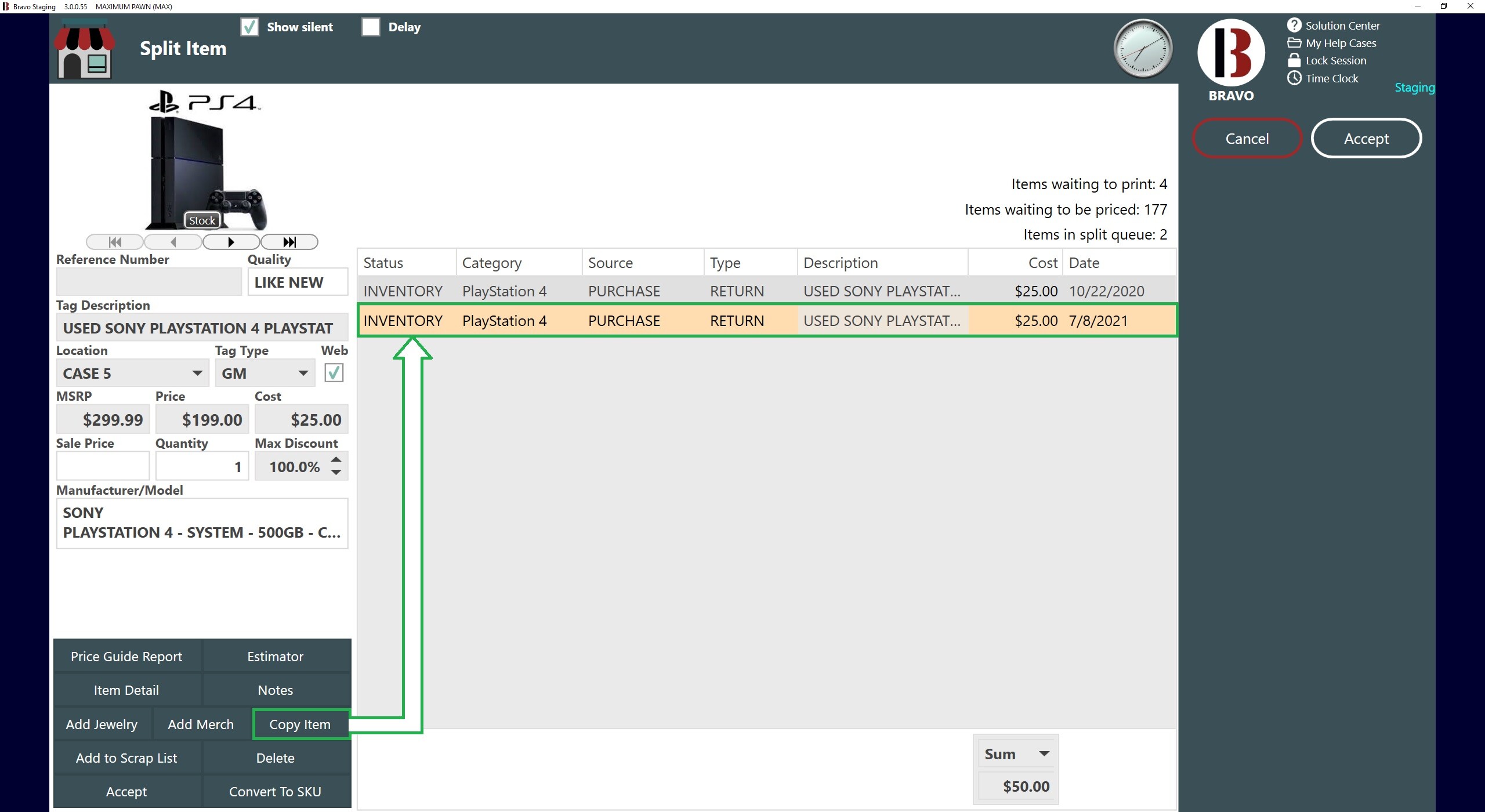Go to last image button
Screen dimensions: 1485x812
tap(289, 242)
